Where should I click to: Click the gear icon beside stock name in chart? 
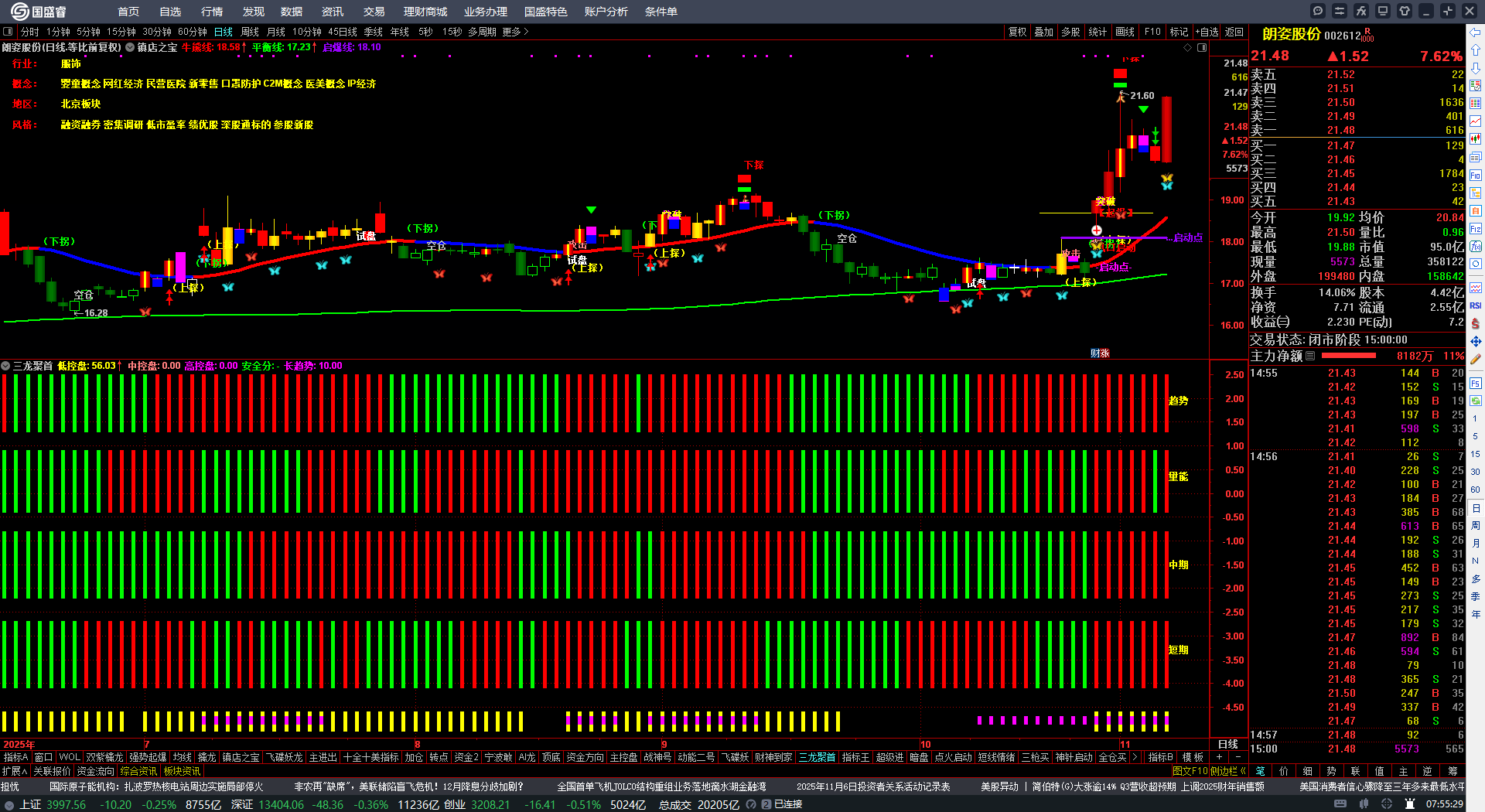pos(130,47)
